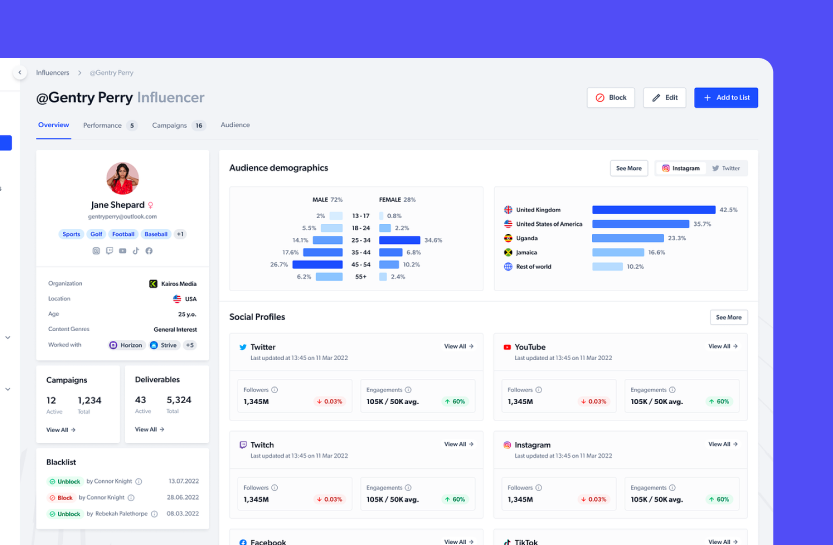
Task: View All Twitch profile stats
Action: tap(459, 444)
